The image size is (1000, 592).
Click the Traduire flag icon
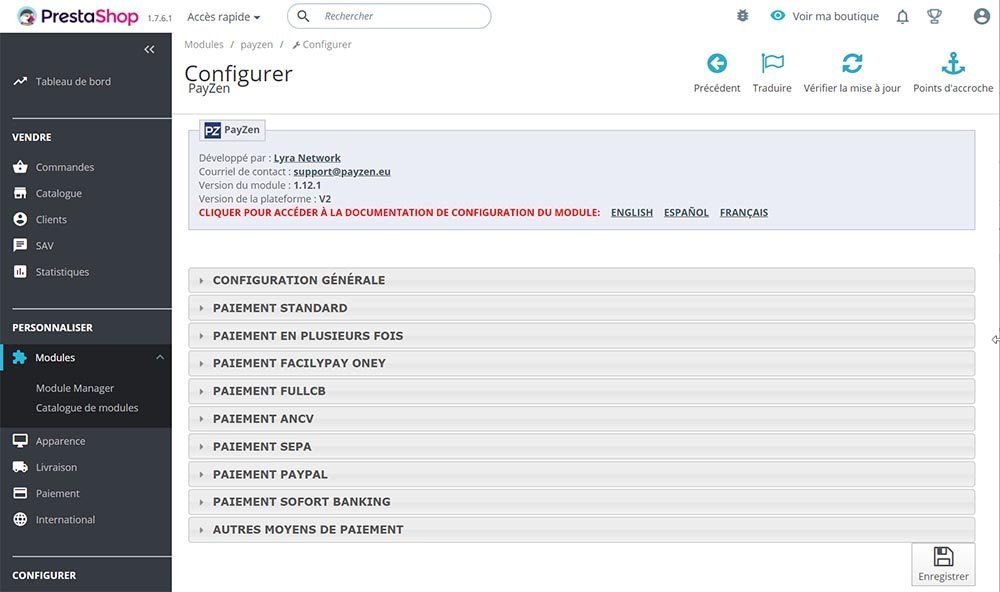(x=772, y=63)
